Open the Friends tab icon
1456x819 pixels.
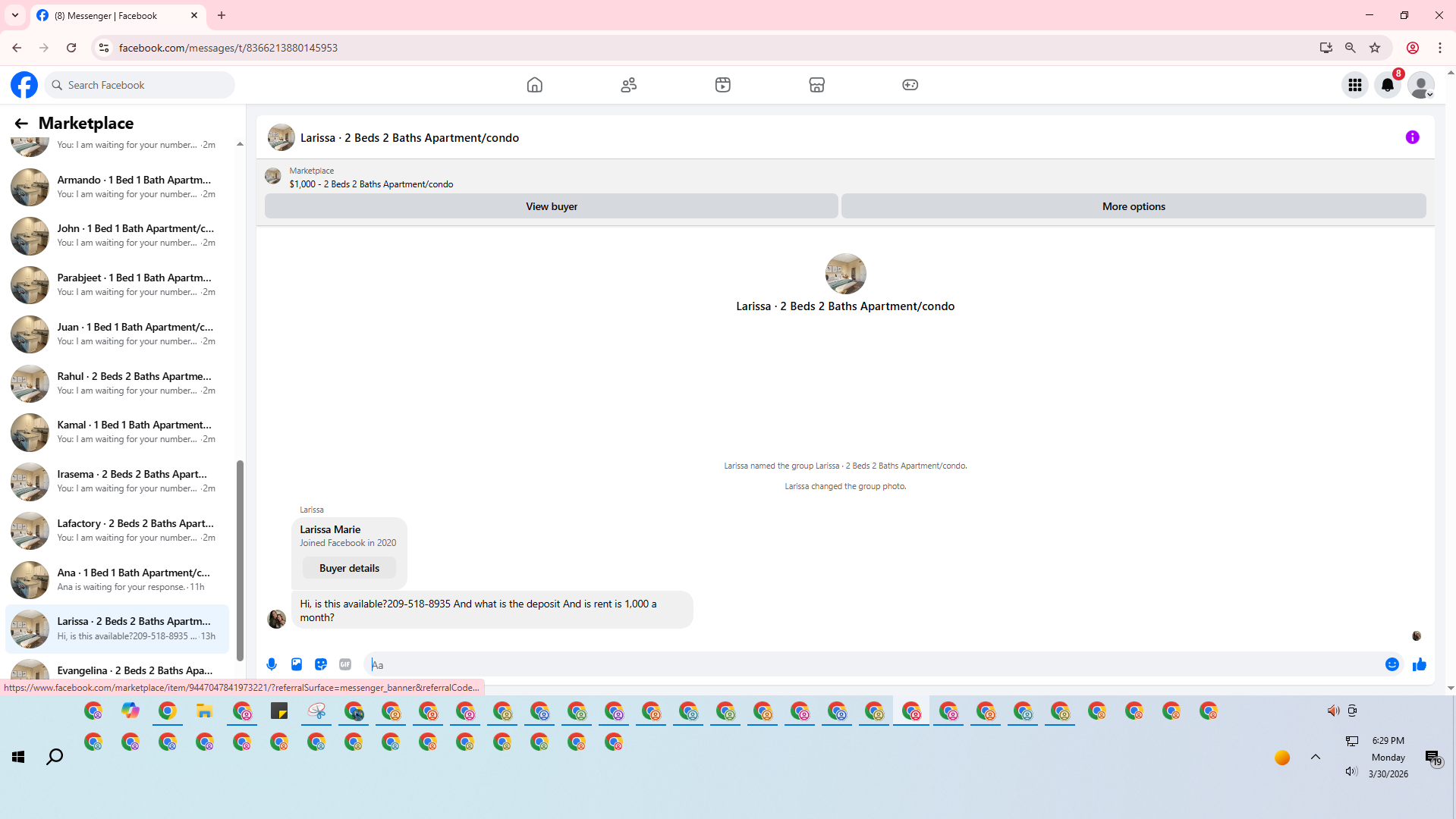coord(629,85)
